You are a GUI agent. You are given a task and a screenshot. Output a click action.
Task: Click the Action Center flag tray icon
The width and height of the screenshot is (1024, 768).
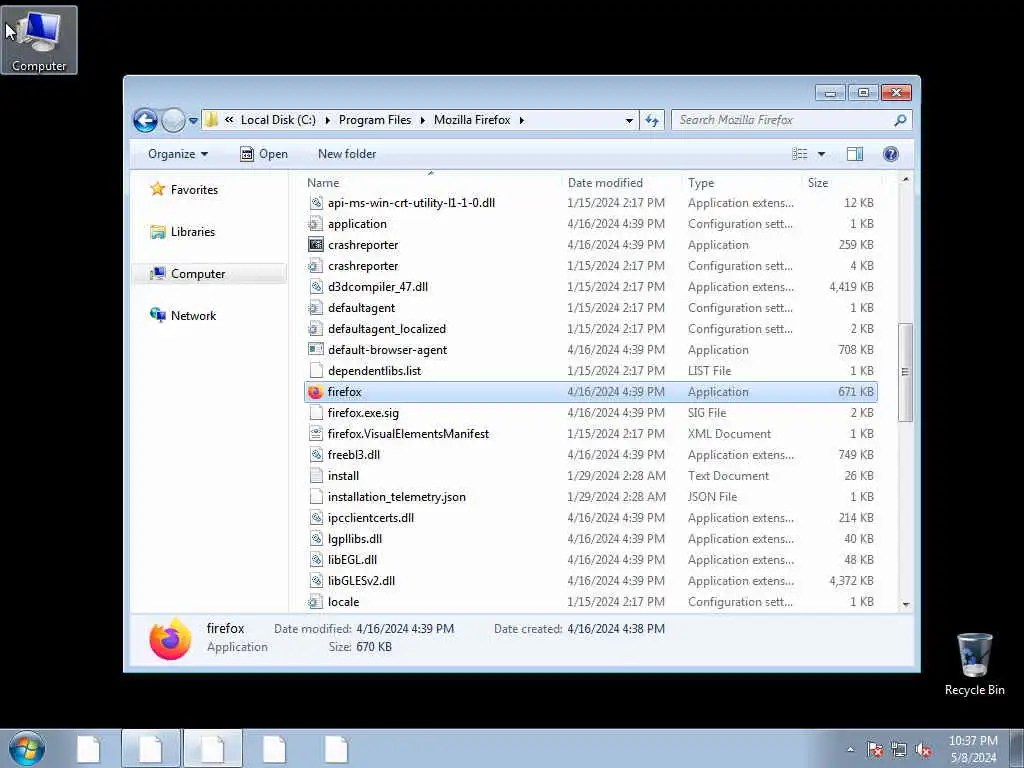[x=875, y=750]
